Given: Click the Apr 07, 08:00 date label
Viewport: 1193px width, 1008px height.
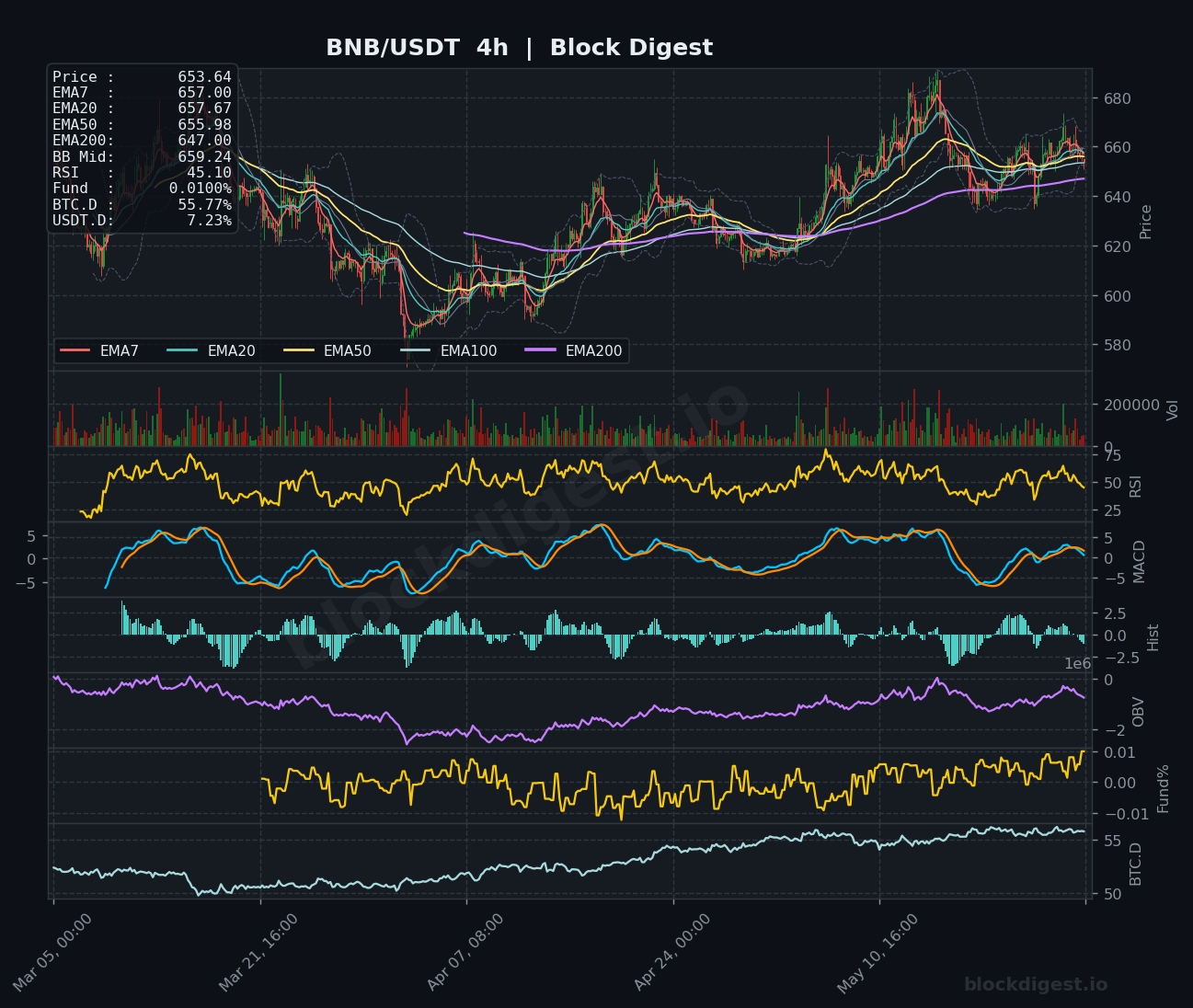Looking at the screenshot, I should coord(465,953).
